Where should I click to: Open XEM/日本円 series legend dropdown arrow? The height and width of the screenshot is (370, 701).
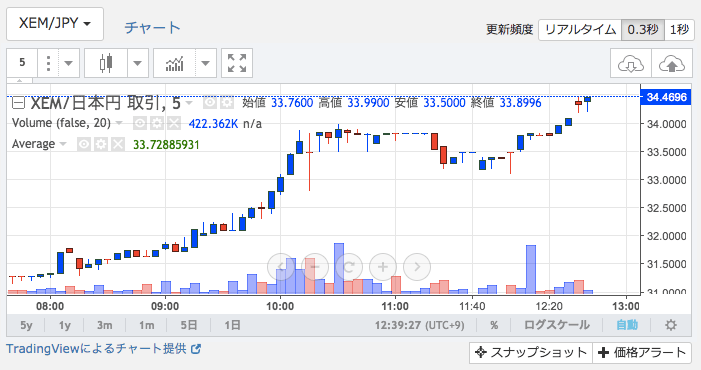pos(189,103)
